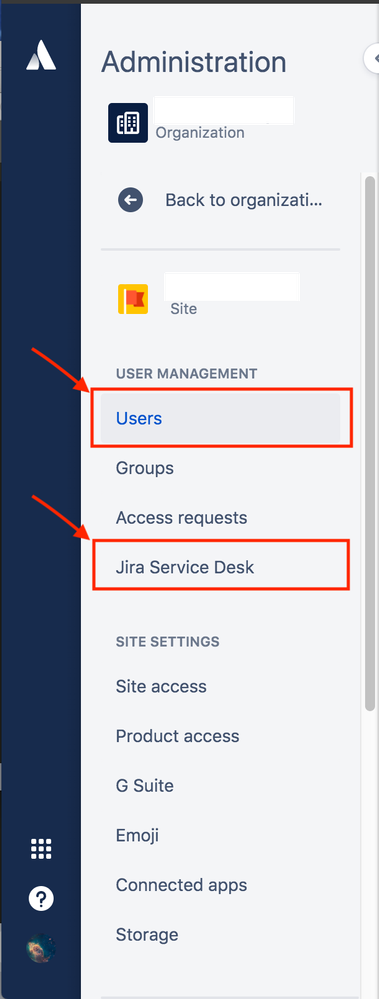The image size is (379, 999).
Task: Click the Organization label text
Action: (200, 133)
